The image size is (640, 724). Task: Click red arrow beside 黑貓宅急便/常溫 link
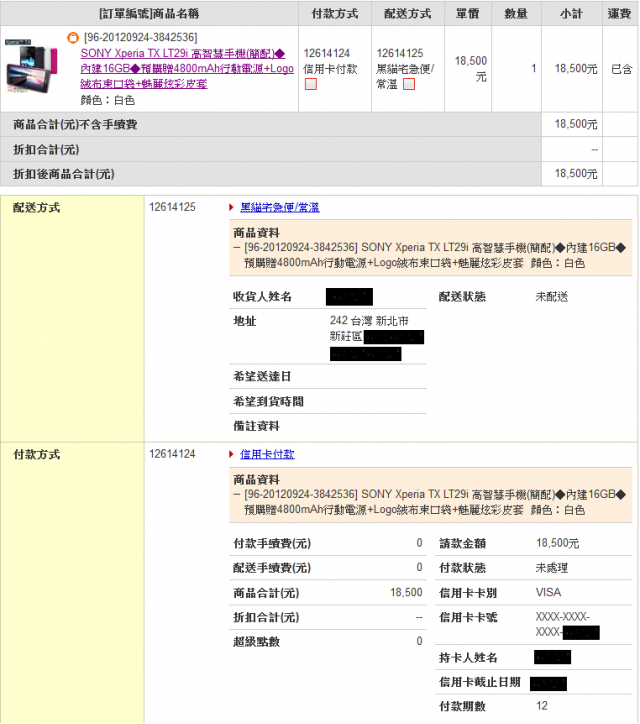point(231,207)
